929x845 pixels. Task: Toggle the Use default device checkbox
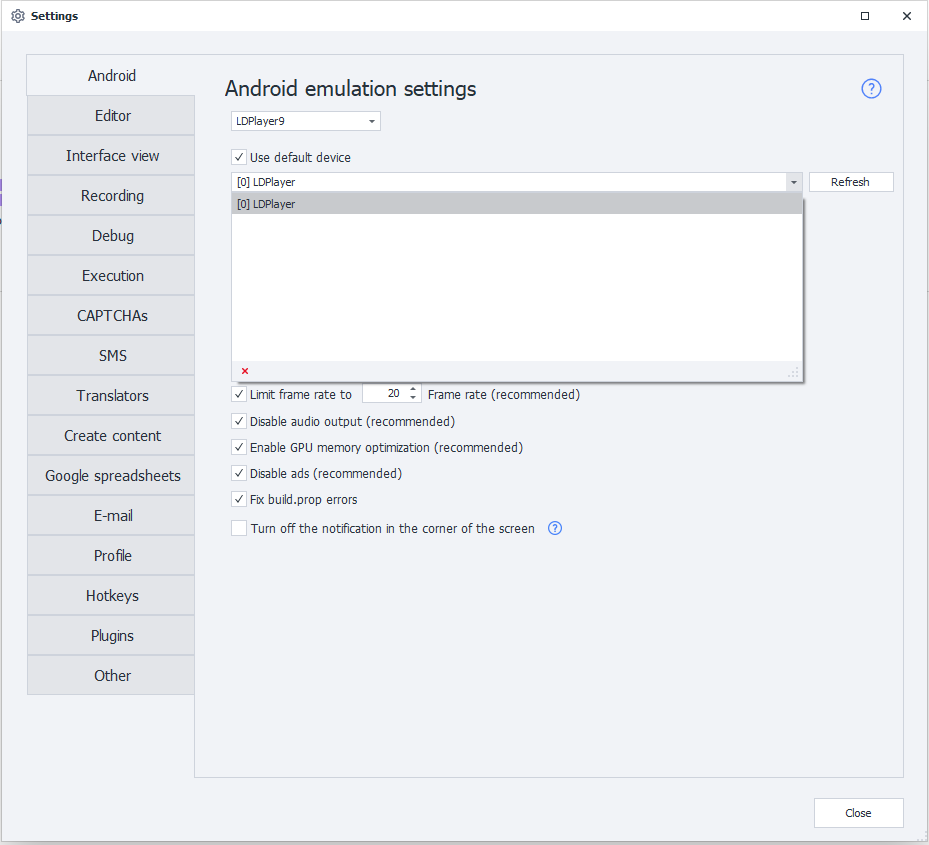pyautogui.click(x=239, y=157)
